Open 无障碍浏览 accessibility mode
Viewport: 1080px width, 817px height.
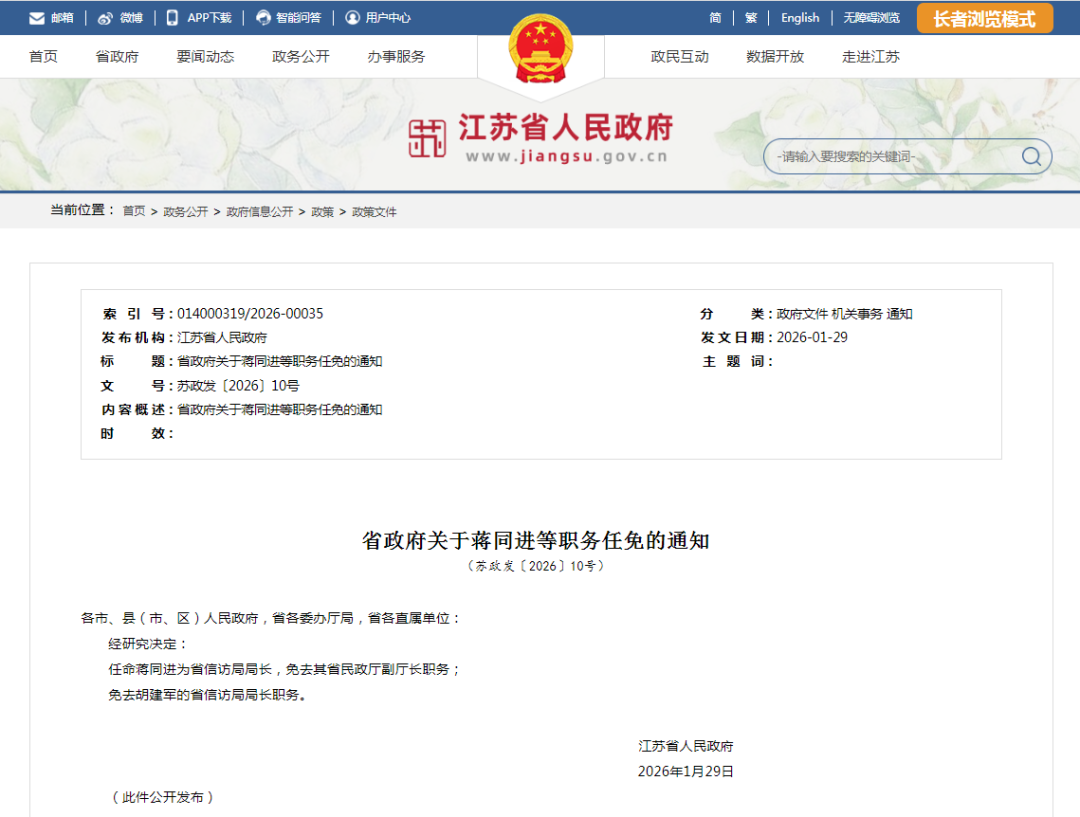[x=871, y=18]
